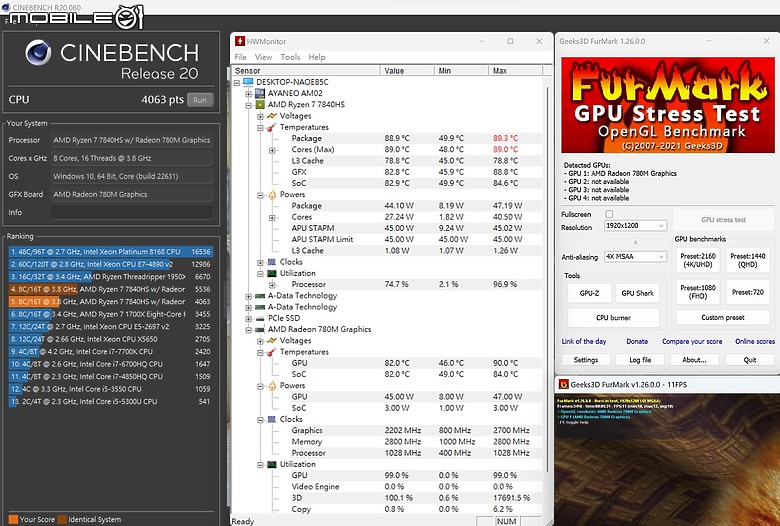Open the FurMark Log file button
780x526 pixels.
tap(640, 360)
